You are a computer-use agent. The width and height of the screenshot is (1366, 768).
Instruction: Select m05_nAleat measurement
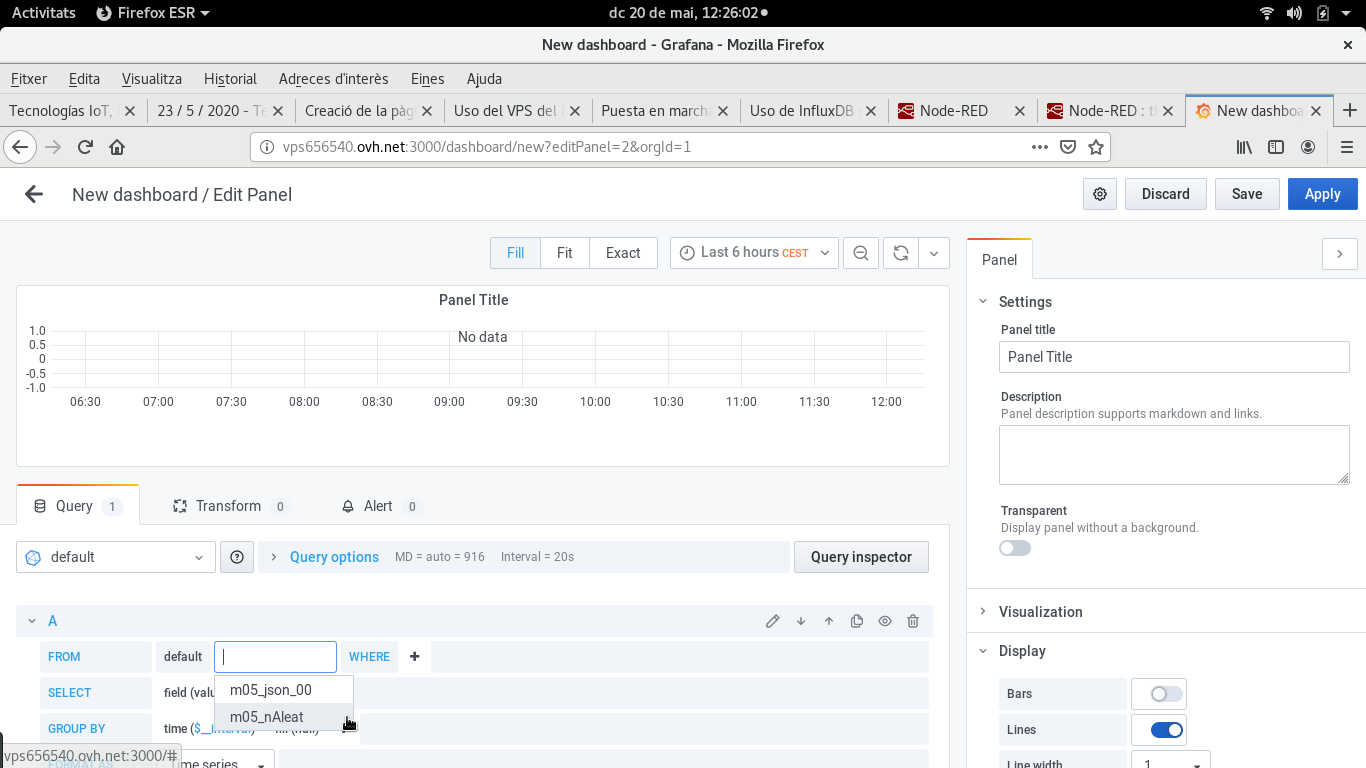[284, 717]
